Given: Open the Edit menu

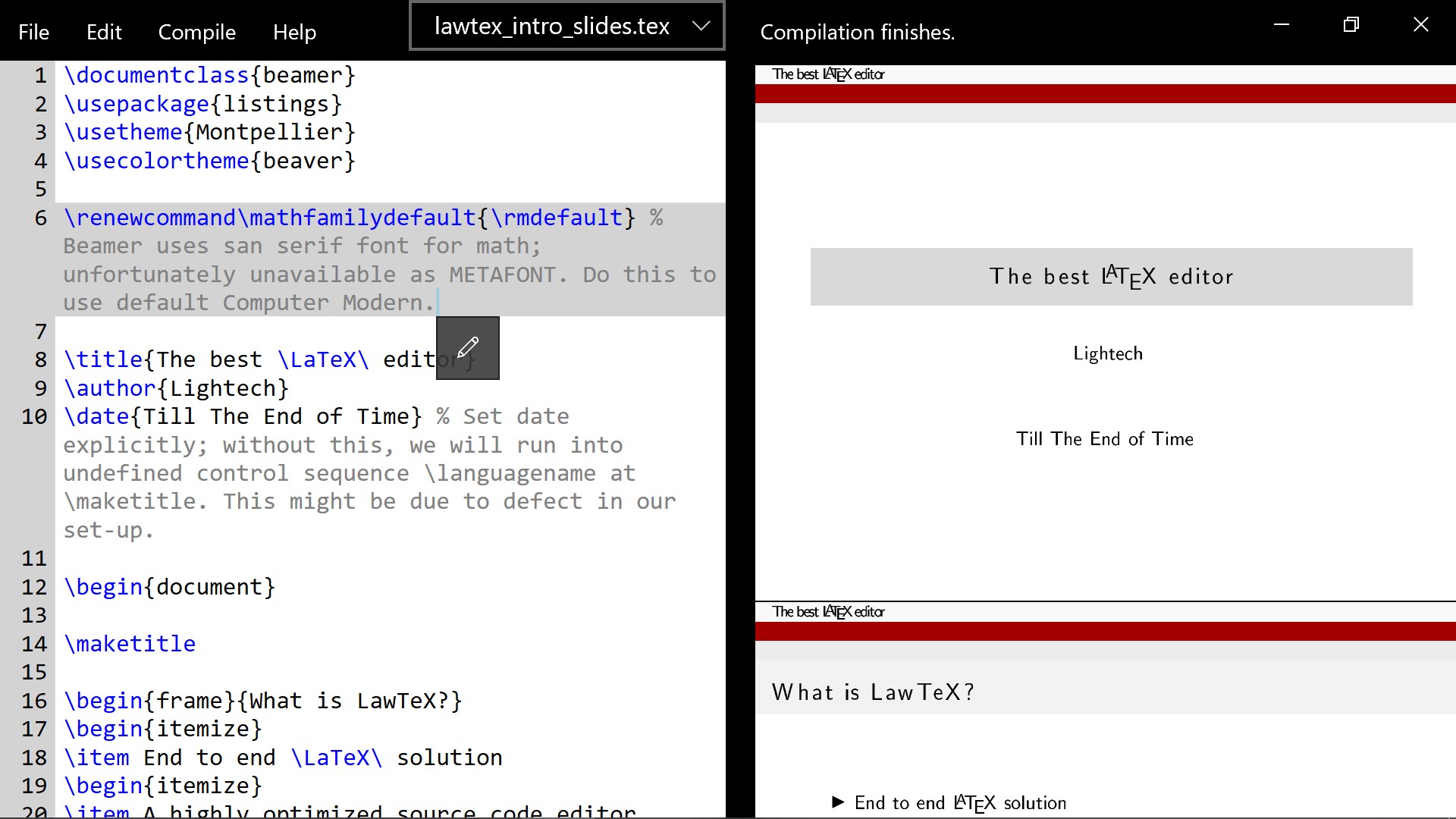Looking at the screenshot, I should coord(104,32).
